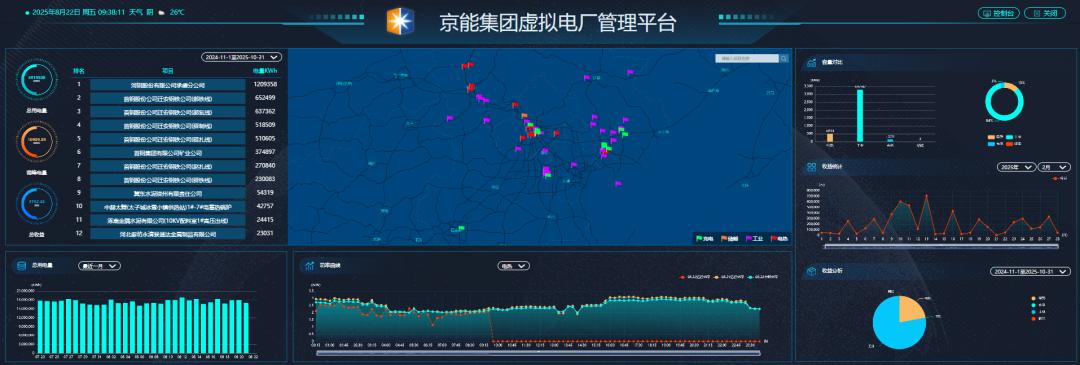Click the 关闭 button in header
The height and width of the screenshot is (365, 1080).
coord(1044,13)
